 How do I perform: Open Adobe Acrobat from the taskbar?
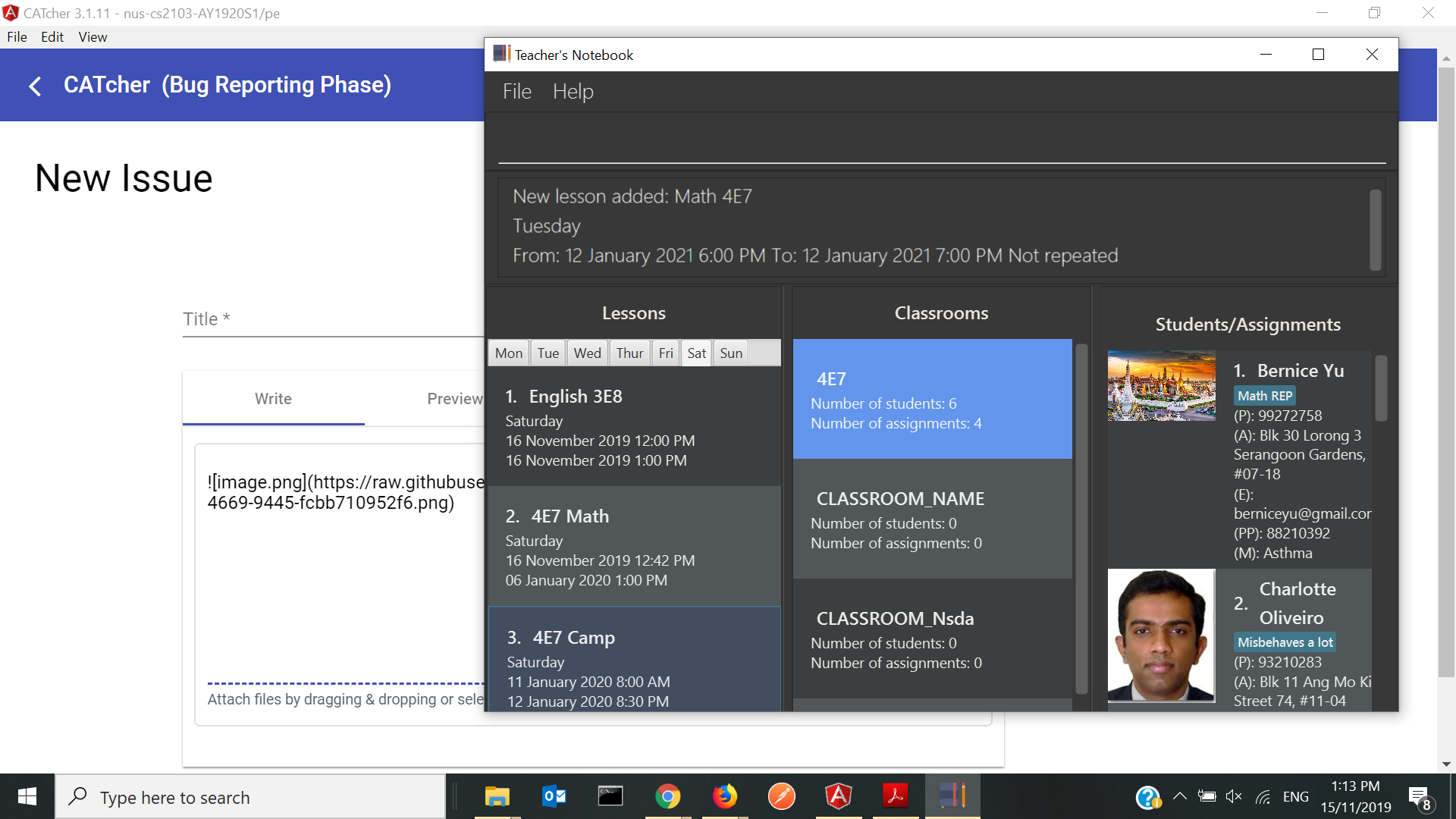895,796
